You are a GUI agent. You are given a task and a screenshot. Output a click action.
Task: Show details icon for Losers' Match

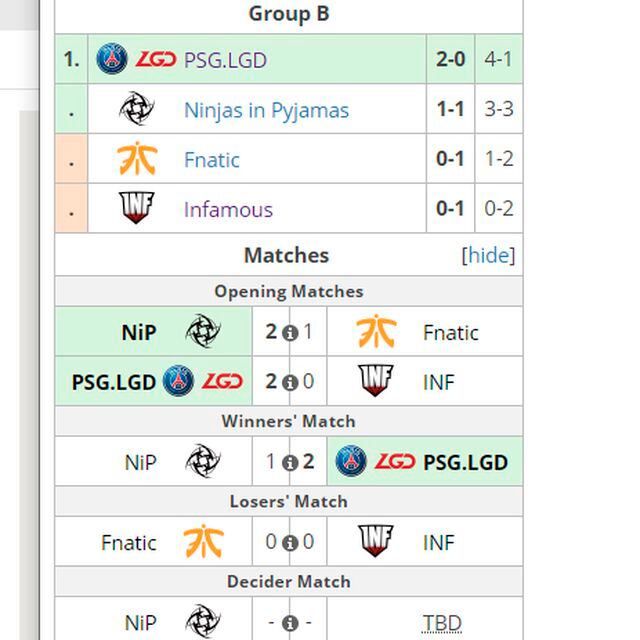coord(290,543)
